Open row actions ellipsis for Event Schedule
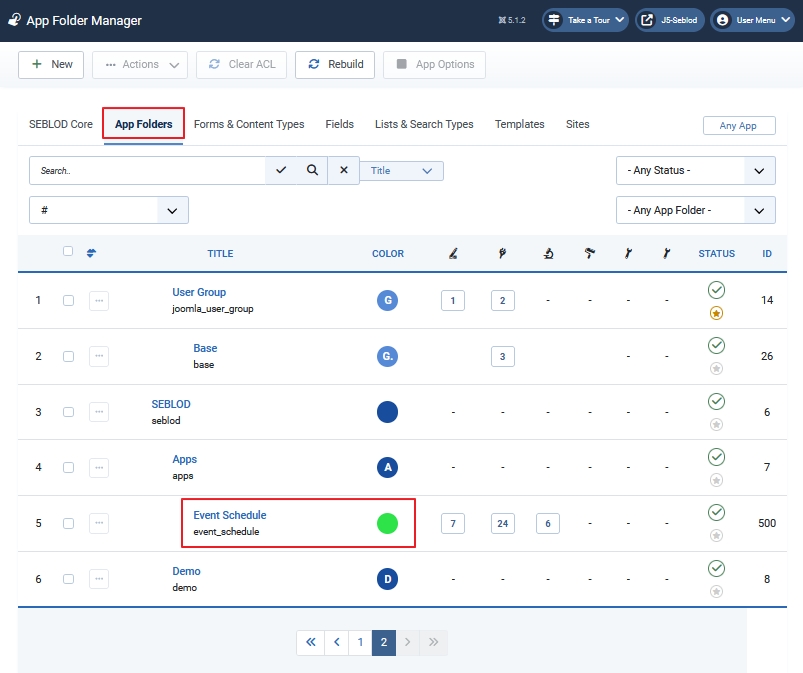The height and width of the screenshot is (673, 803). pyautogui.click(x=98, y=523)
